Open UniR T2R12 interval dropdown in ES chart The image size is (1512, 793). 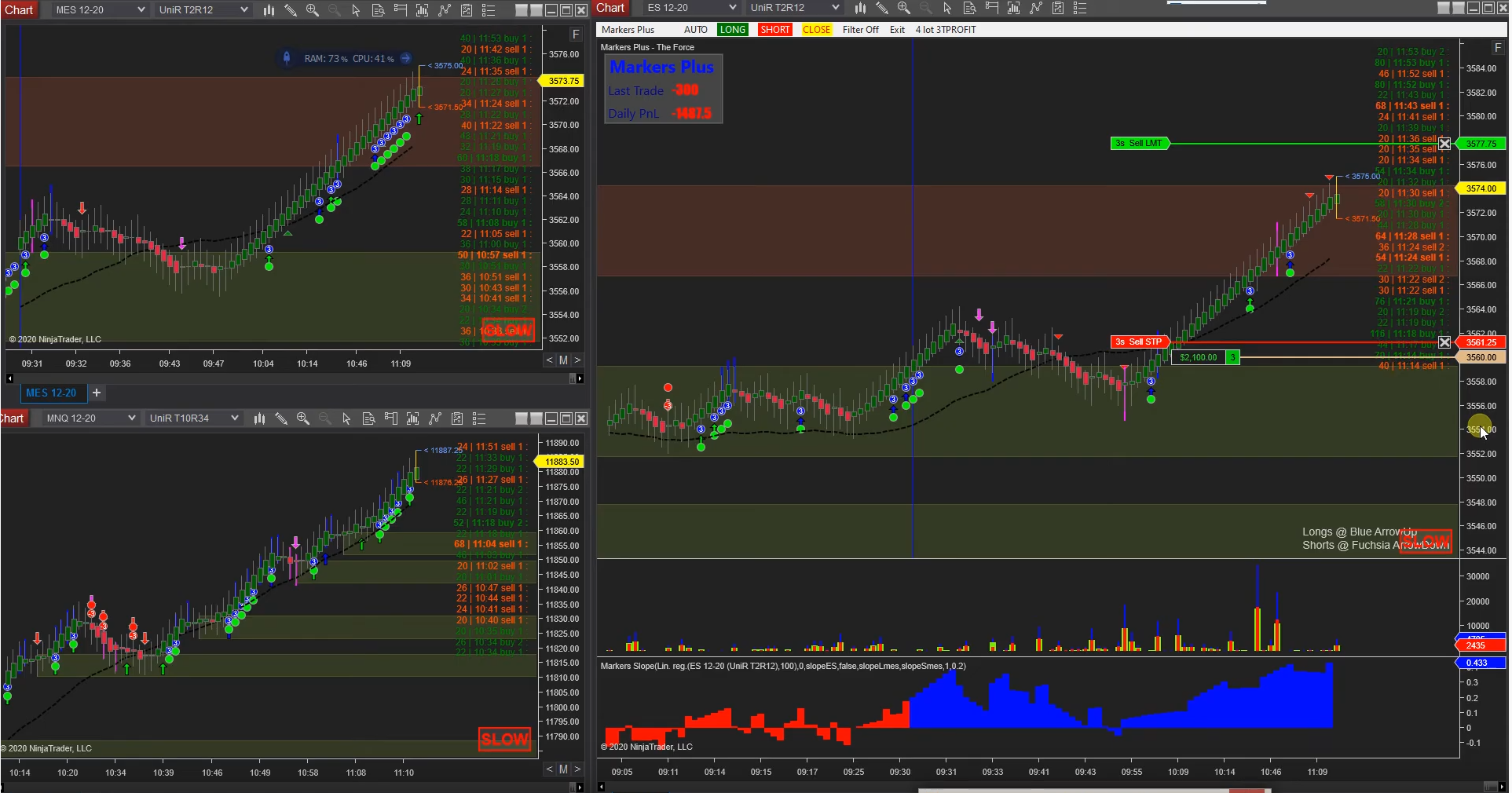pyautogui.click(x=794, y=8)
